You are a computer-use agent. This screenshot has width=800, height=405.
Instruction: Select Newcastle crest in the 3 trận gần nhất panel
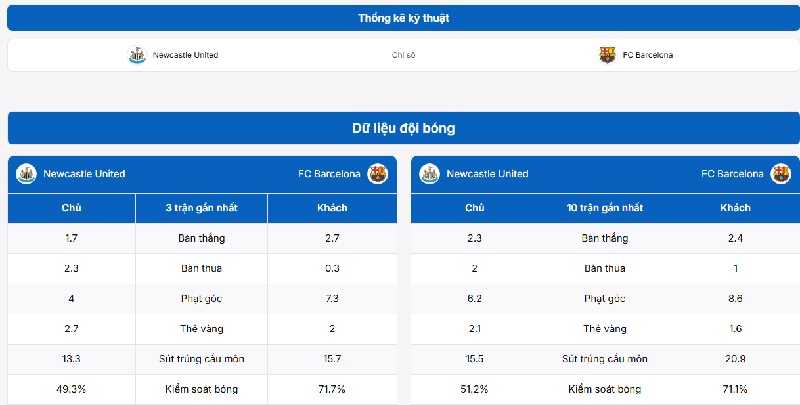tap(26, 174)
